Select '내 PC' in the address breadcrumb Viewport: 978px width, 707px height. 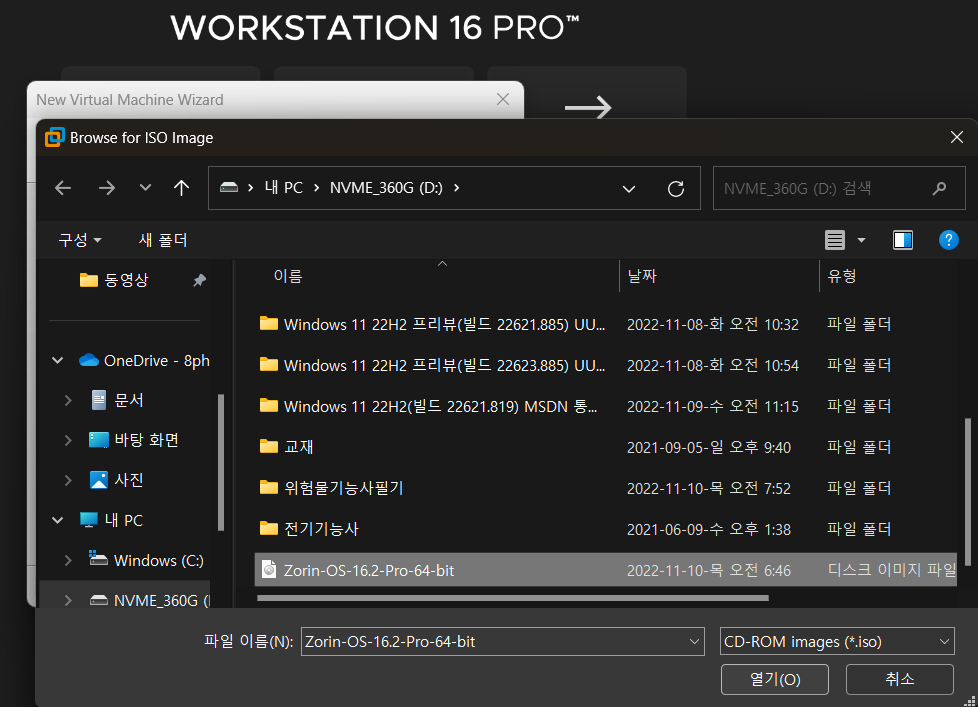pos(284,188)
